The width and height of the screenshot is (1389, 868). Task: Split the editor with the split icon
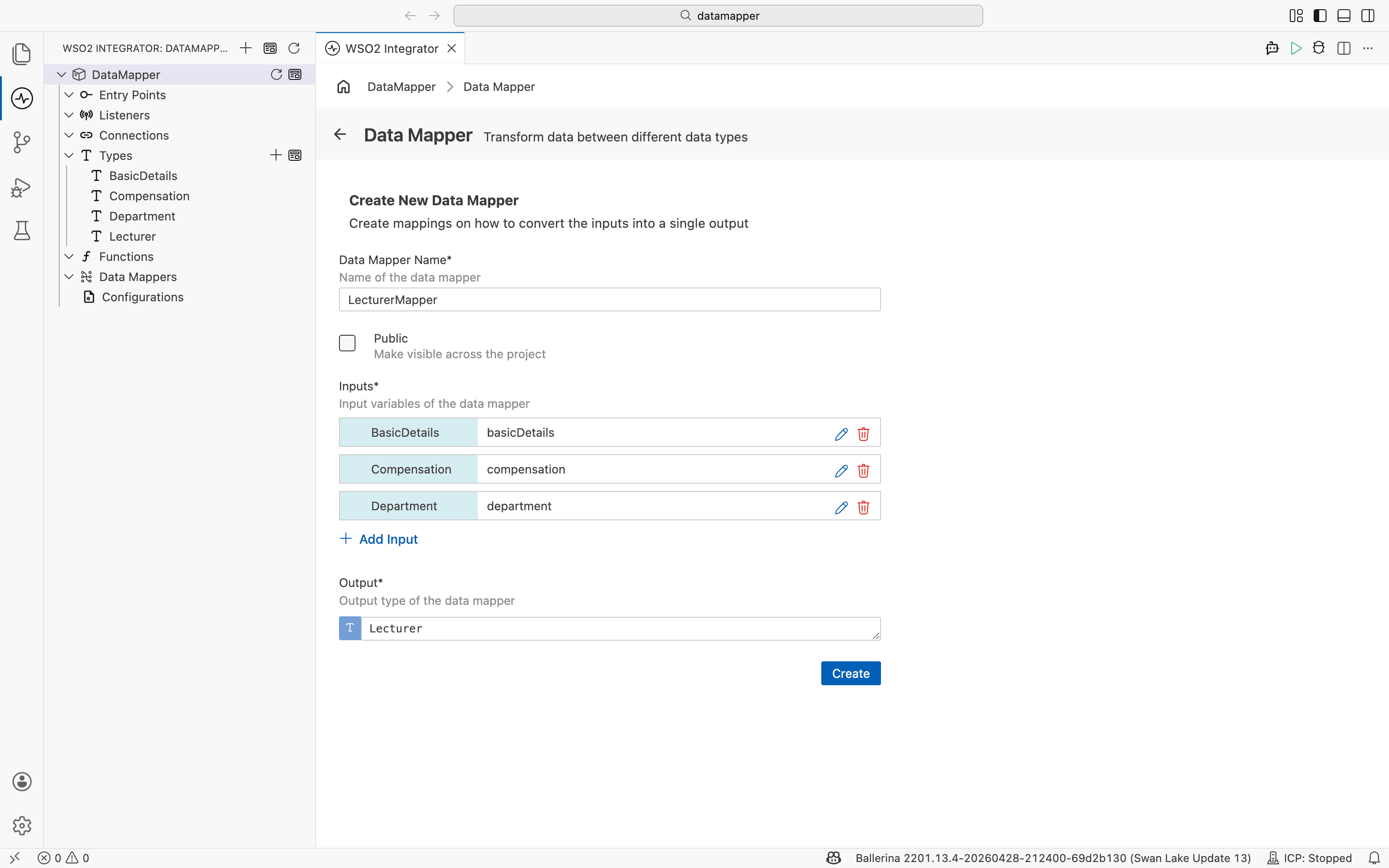tap(1344, 48)
